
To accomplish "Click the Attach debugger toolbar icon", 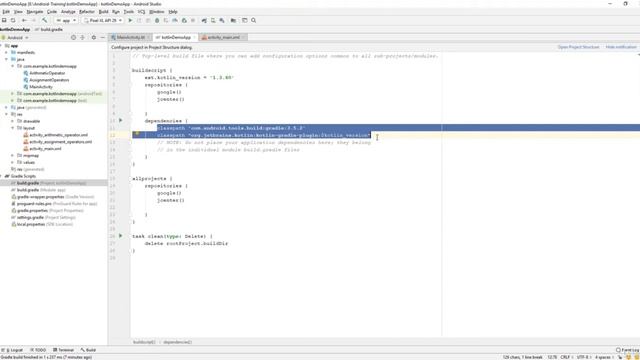I will 184,20.
